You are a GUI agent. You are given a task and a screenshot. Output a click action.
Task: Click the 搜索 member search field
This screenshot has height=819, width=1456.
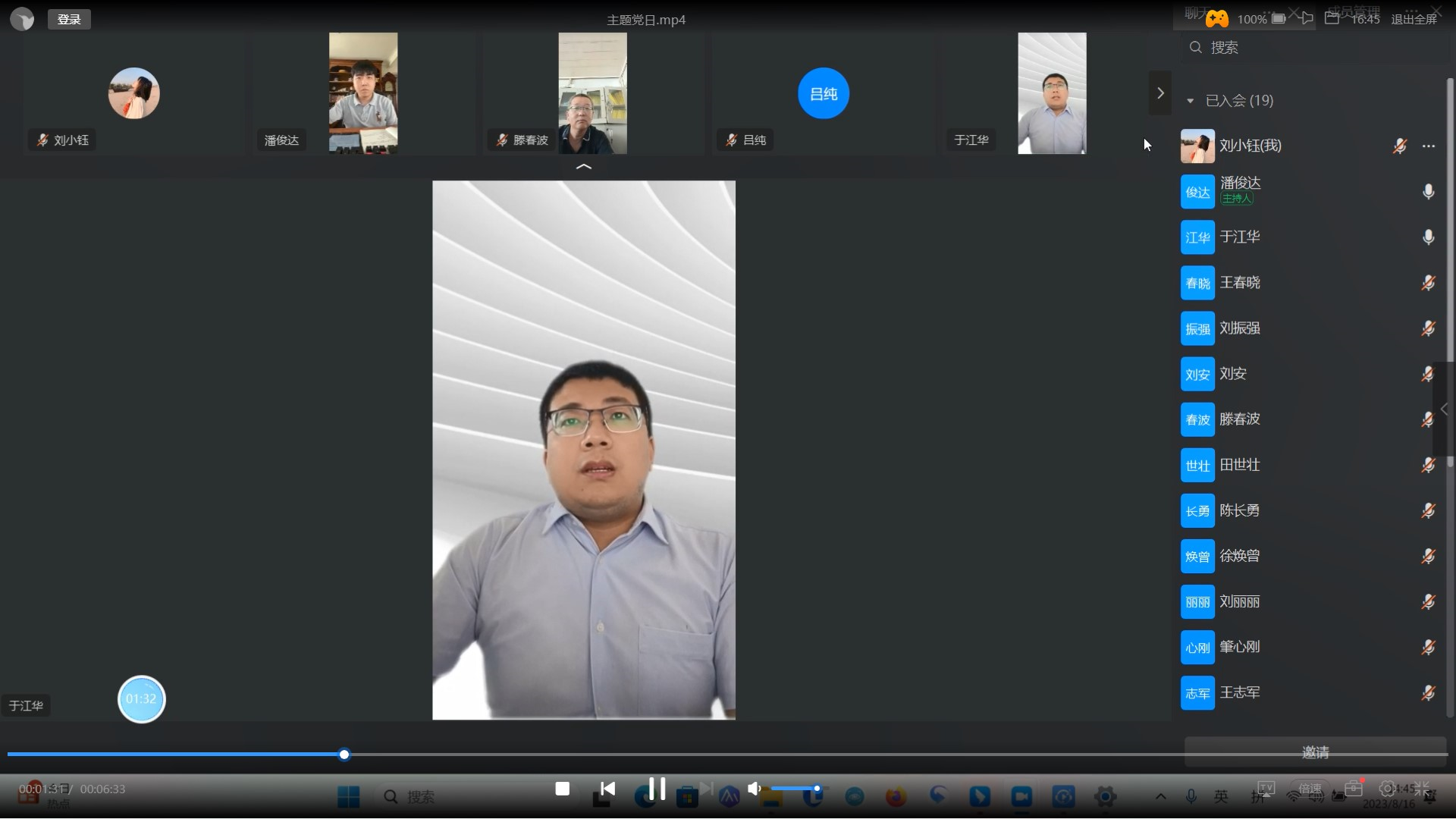click(1316, 47)
